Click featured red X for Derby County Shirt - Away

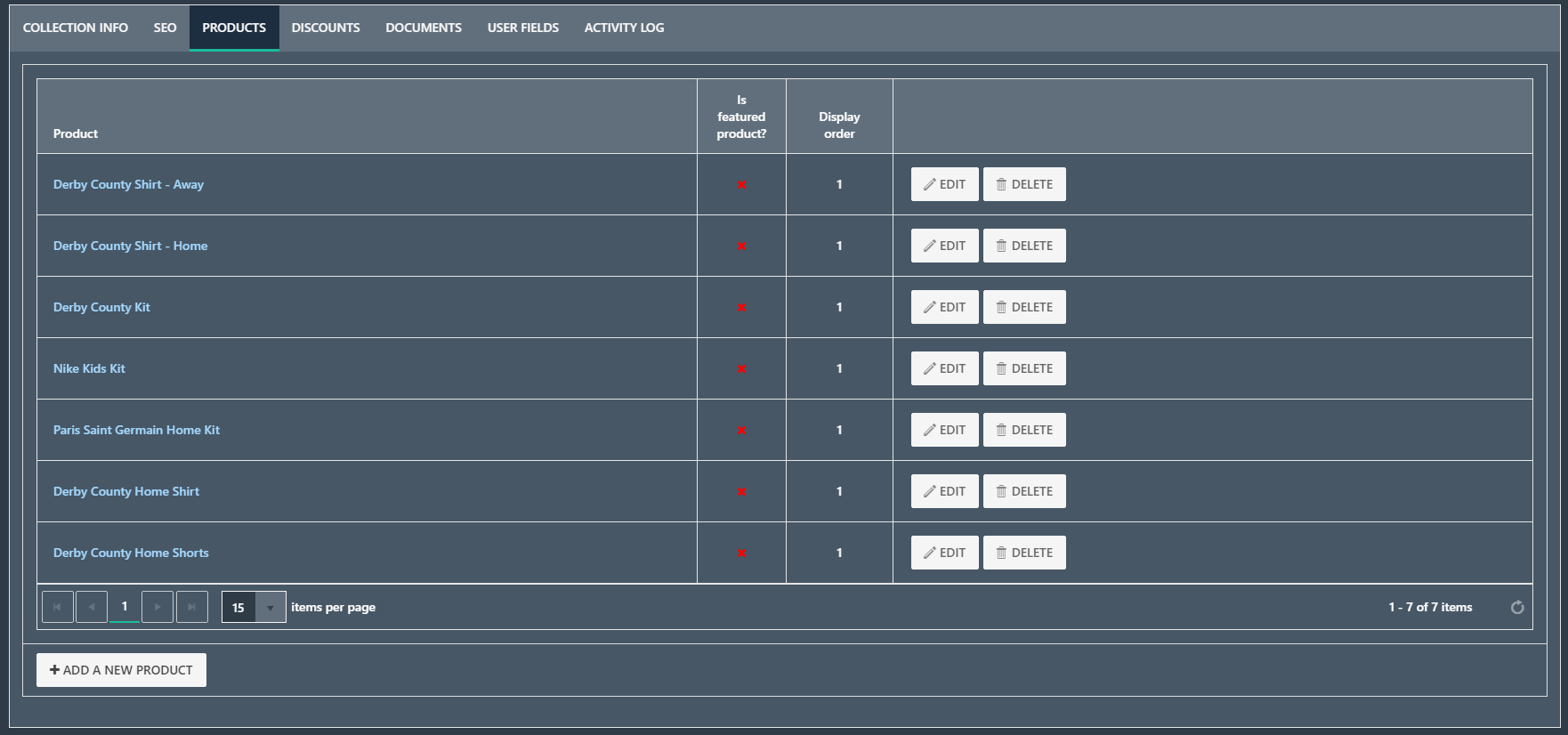(x=741, y=185)
